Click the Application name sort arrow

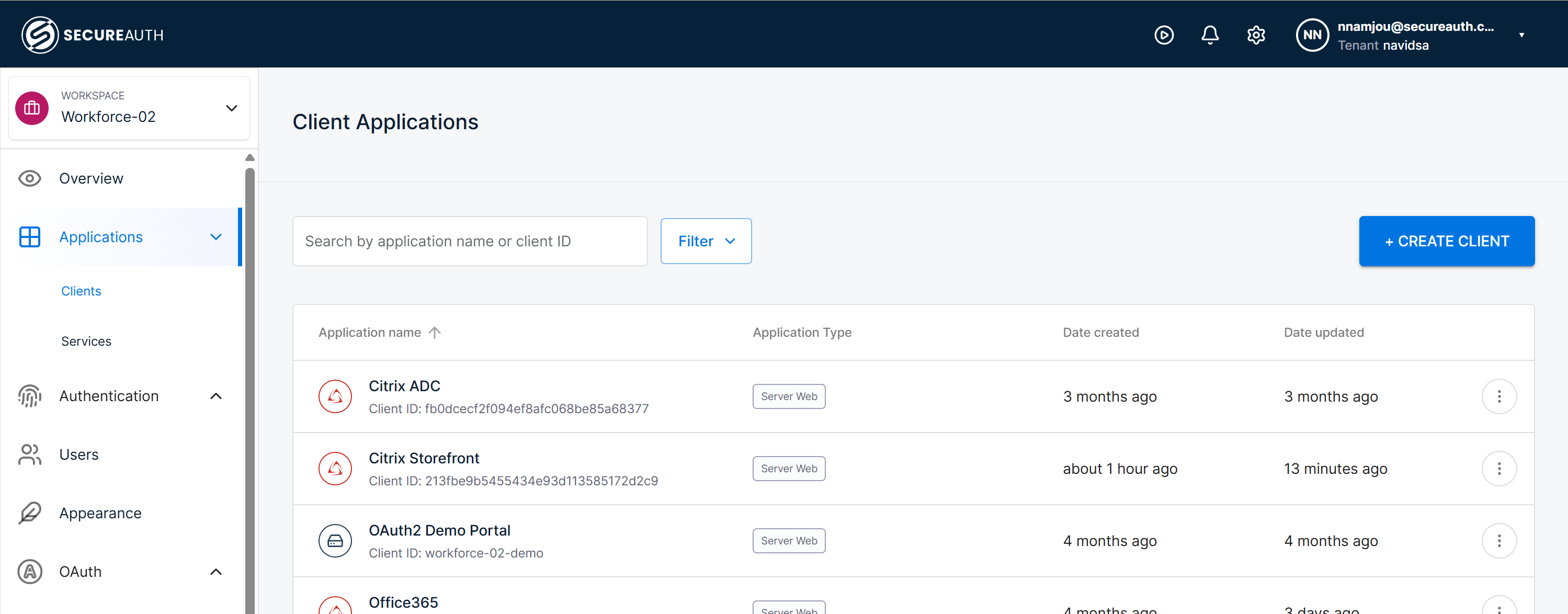tap(434, 332)
